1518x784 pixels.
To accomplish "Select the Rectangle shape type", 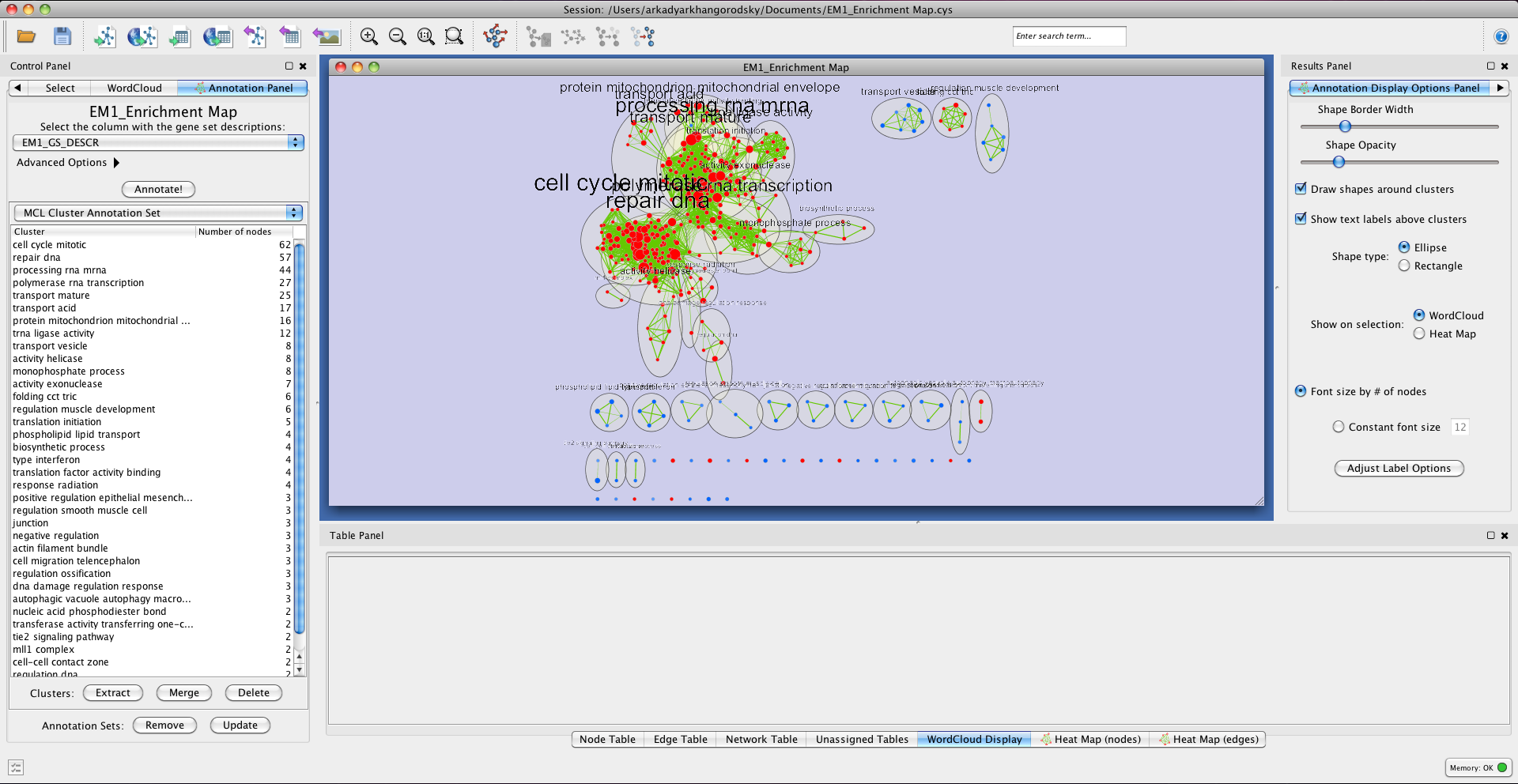I will tap(1404, 266).
